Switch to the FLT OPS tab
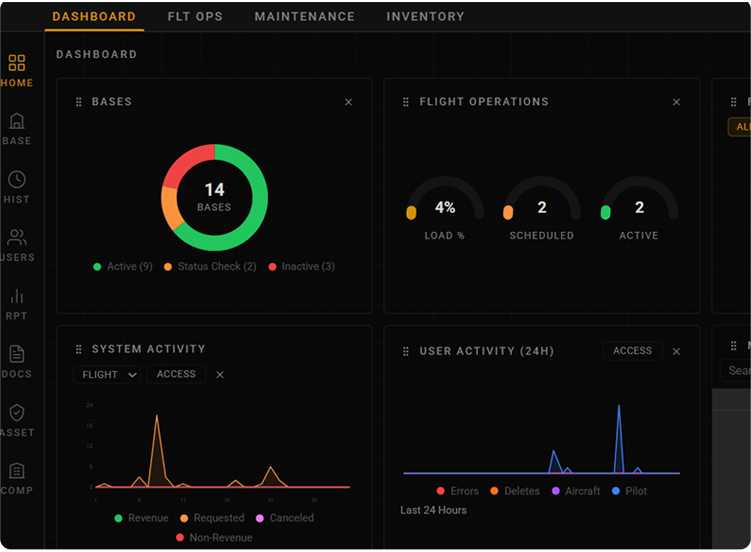This screenshot has width=751, height=552. click(x=195, y=17)
